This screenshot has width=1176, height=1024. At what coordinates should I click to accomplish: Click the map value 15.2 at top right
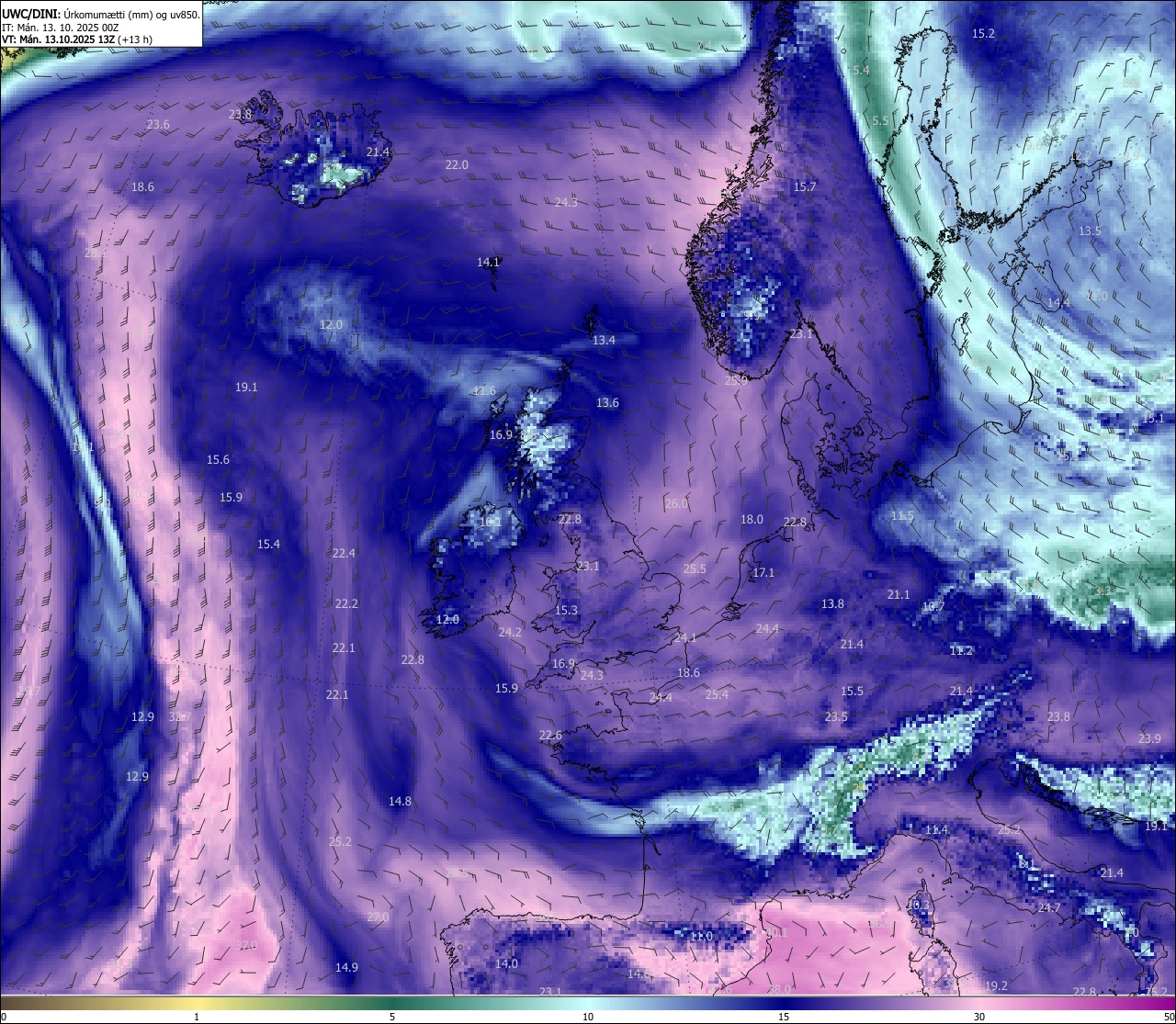[983, 33]
